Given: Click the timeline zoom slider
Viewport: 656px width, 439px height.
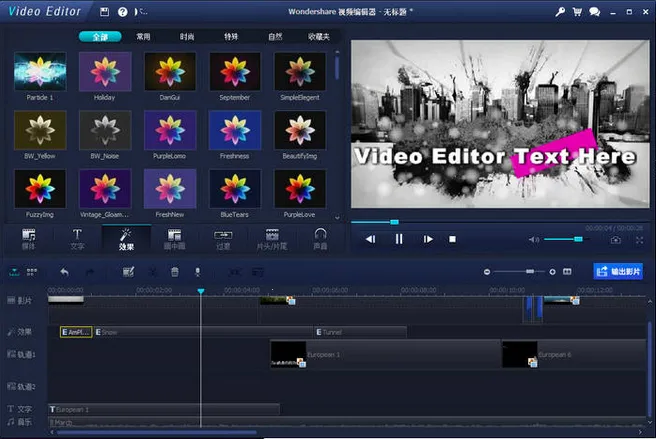Looking at the screenshot, I should [529, 271].
